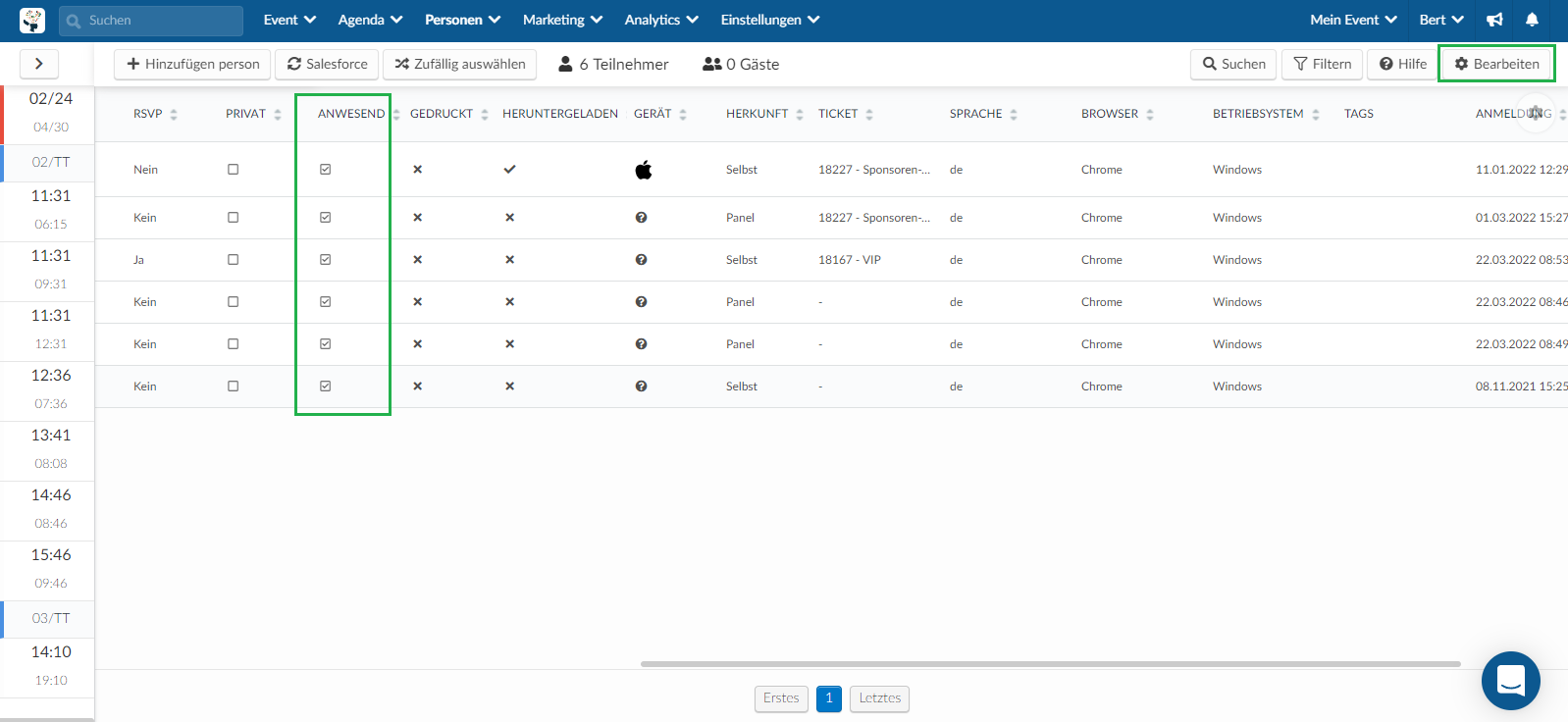Toggle Anwesend checkbox for 22.03.2022 08:46 row
Screen dimensions: 1568x722
pyautogui.click(x=325, y=302)
